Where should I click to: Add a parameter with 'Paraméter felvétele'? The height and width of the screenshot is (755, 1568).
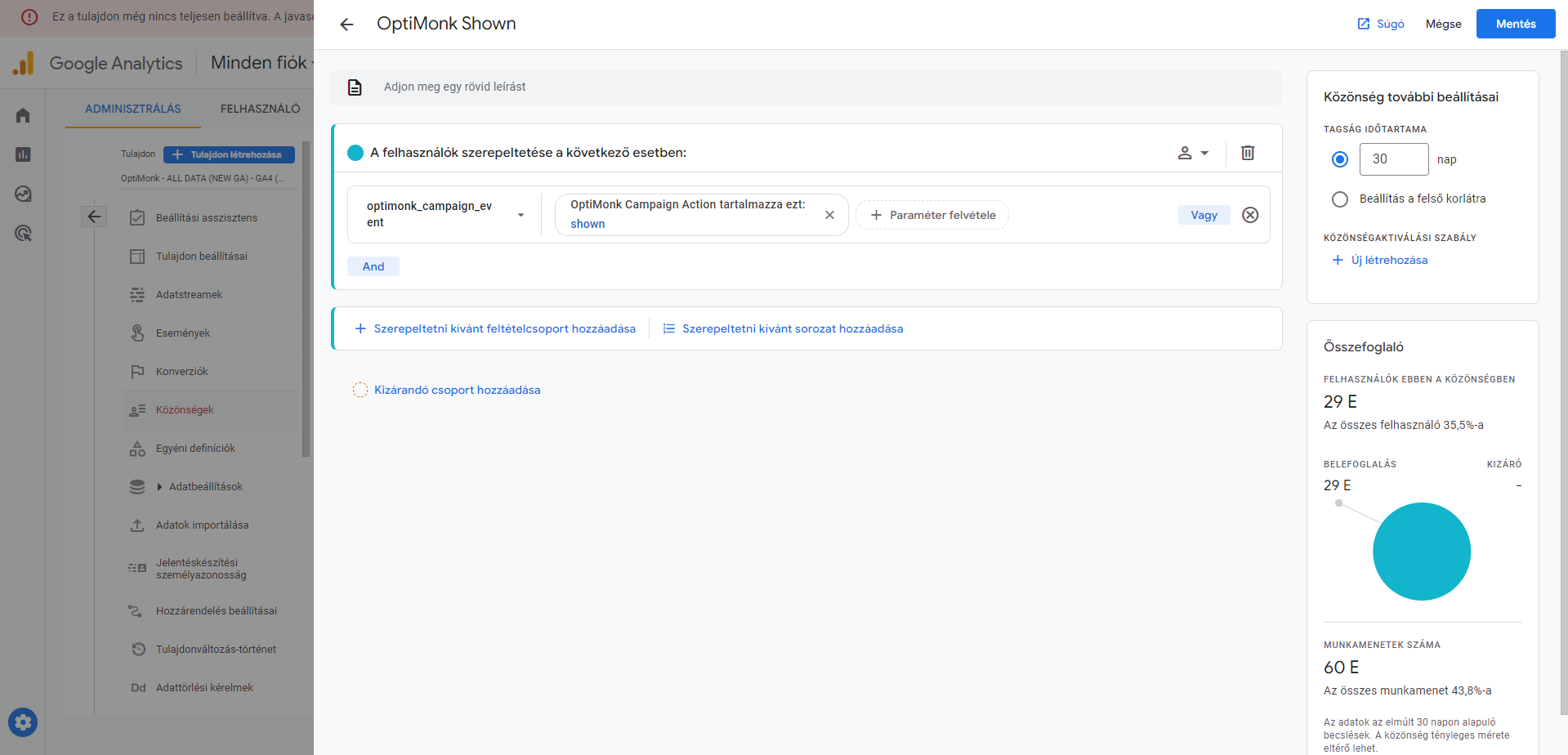(x=932, y=215)
